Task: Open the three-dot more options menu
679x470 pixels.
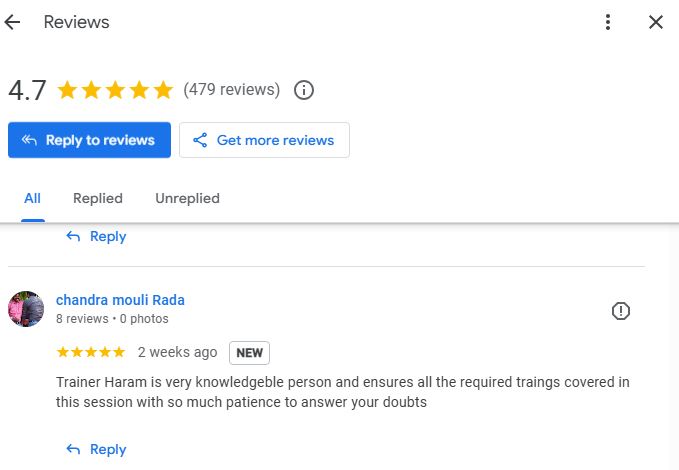Action: click(x=608, y=22)
